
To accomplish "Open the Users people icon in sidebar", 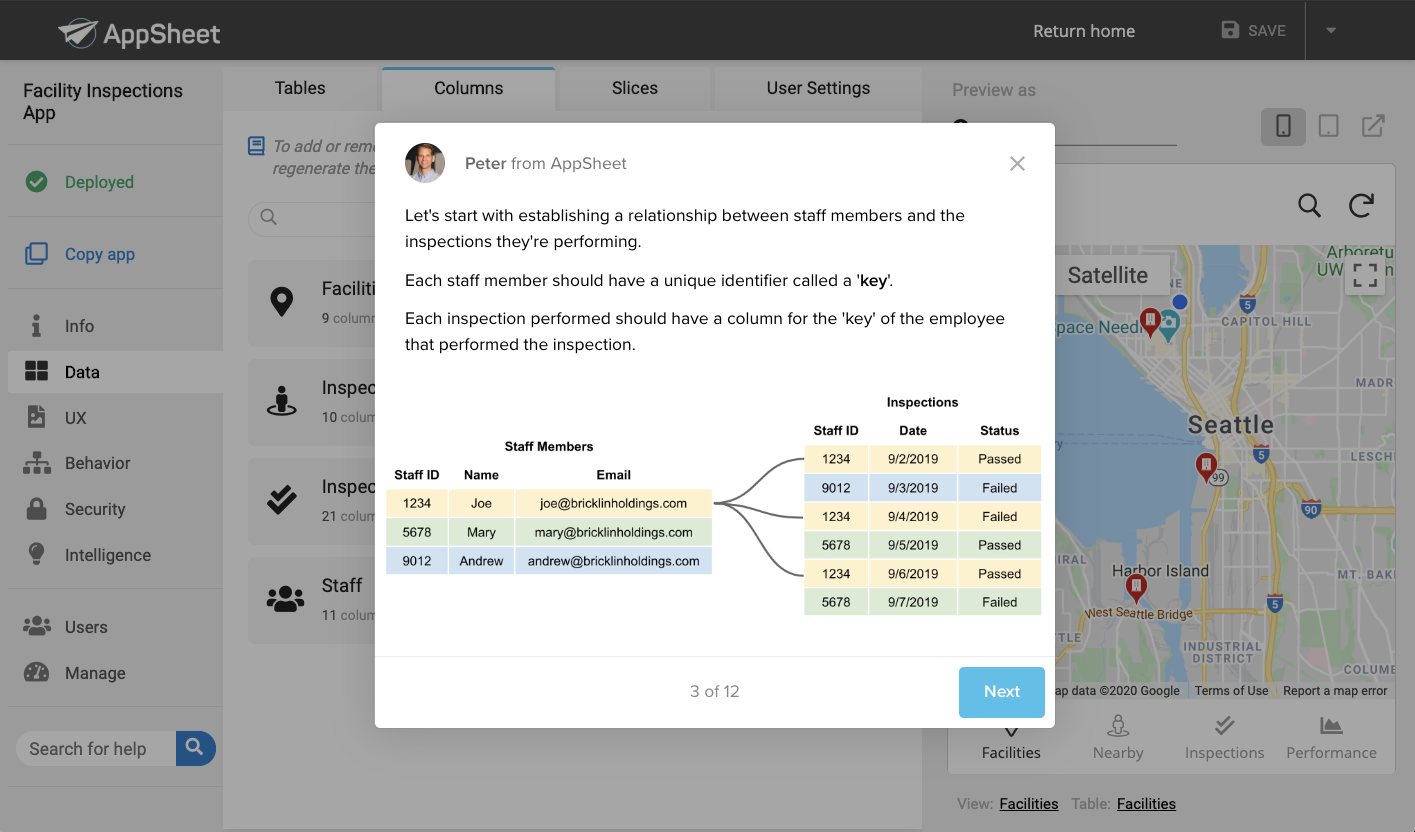I will [36, 626].
